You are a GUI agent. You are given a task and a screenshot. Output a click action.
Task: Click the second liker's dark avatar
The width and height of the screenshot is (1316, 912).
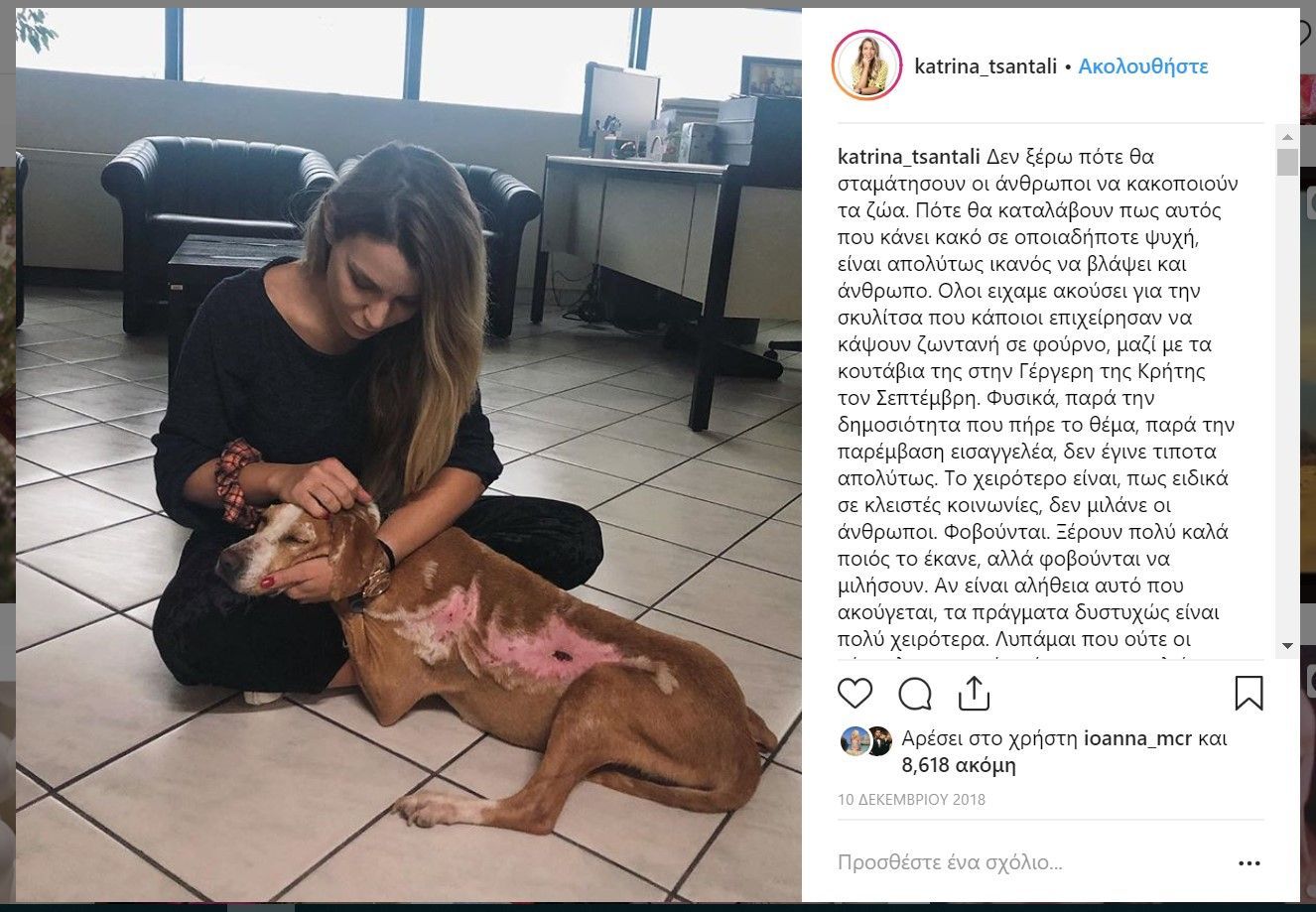878,740
